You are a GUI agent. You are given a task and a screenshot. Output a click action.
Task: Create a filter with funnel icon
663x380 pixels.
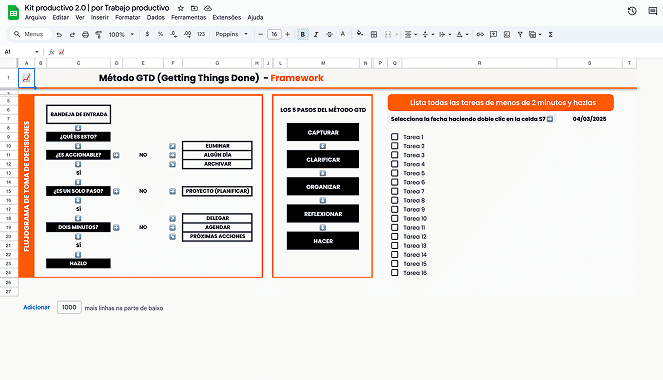tap(520, 34)
